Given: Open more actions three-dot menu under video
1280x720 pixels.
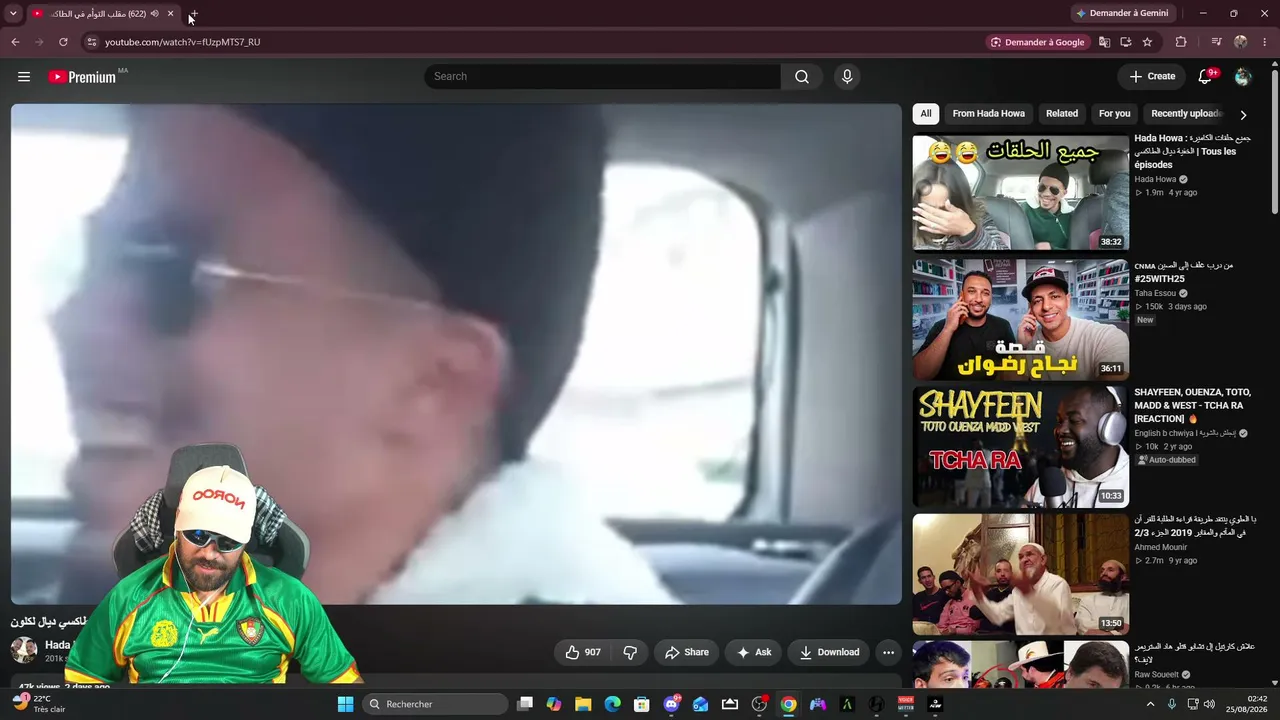Looking at the screenshot, I should point(888,652).
